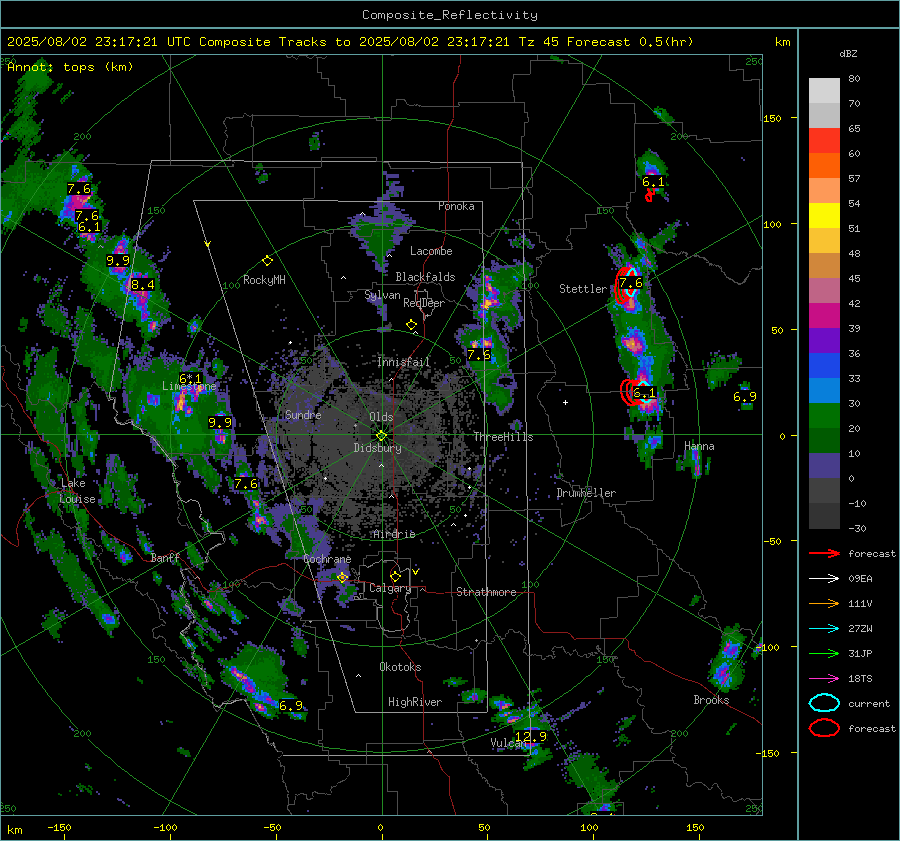This screenshot has width=900, height=841.
Task: Pick the light blue 33 dBZ swatch
Action: pos(824,390)
